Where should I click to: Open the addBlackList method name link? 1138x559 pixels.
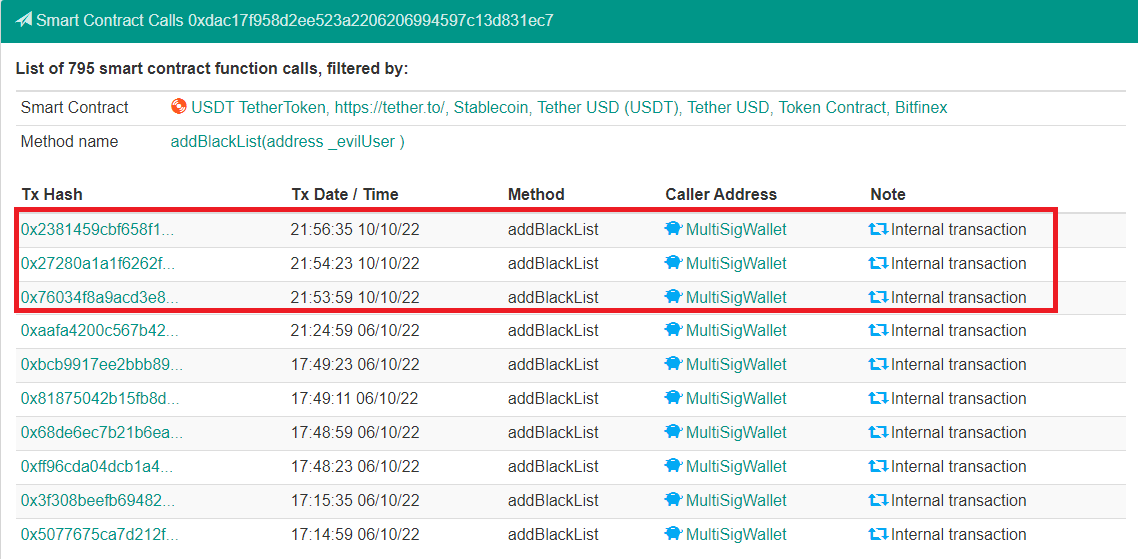coord(287,142)
